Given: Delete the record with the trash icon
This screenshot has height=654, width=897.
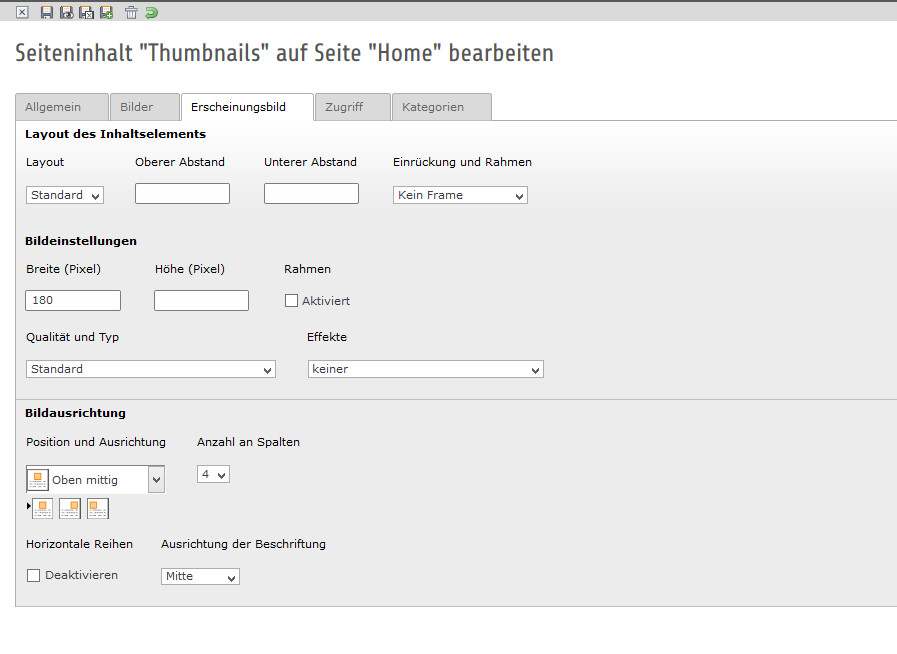Looking at the screenshot, I should [131, 12].
